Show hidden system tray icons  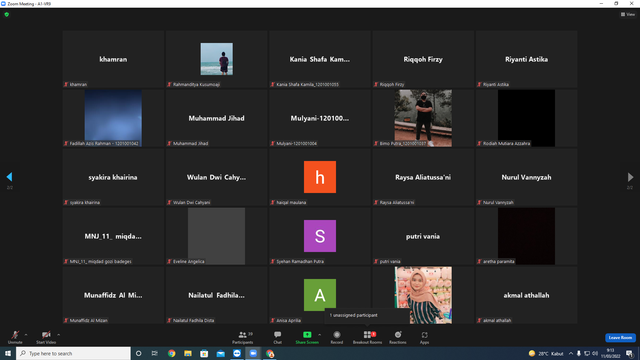571,353
